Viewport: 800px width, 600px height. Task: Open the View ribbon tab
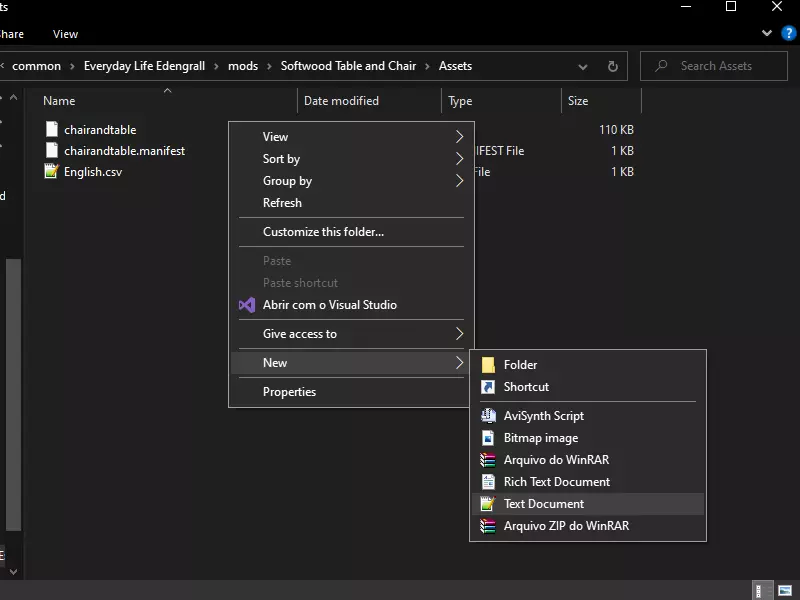point(65,34)
